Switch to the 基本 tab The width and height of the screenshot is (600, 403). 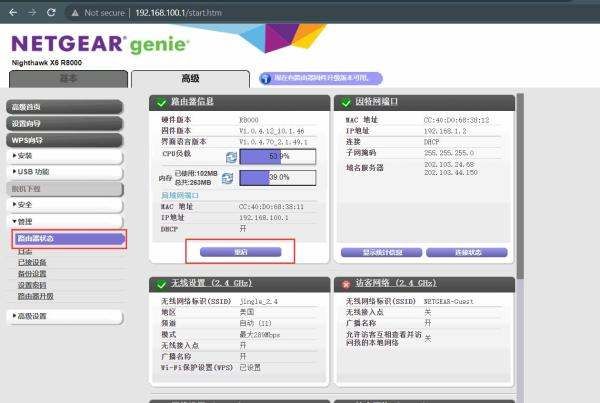(x=67, y=78)
